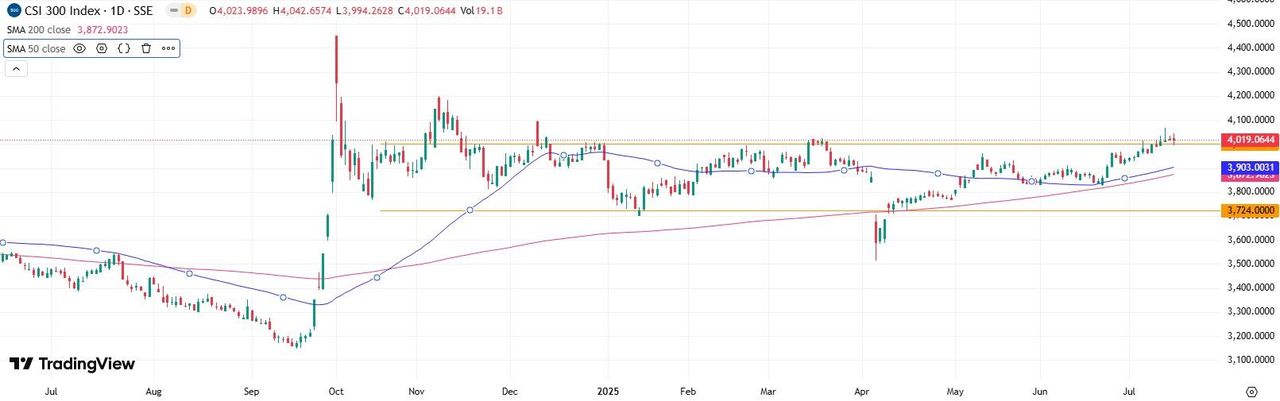Screen dimensions: 1280x401
Task: Open SMA 50 source code braces icon
Action: (123, 48)
